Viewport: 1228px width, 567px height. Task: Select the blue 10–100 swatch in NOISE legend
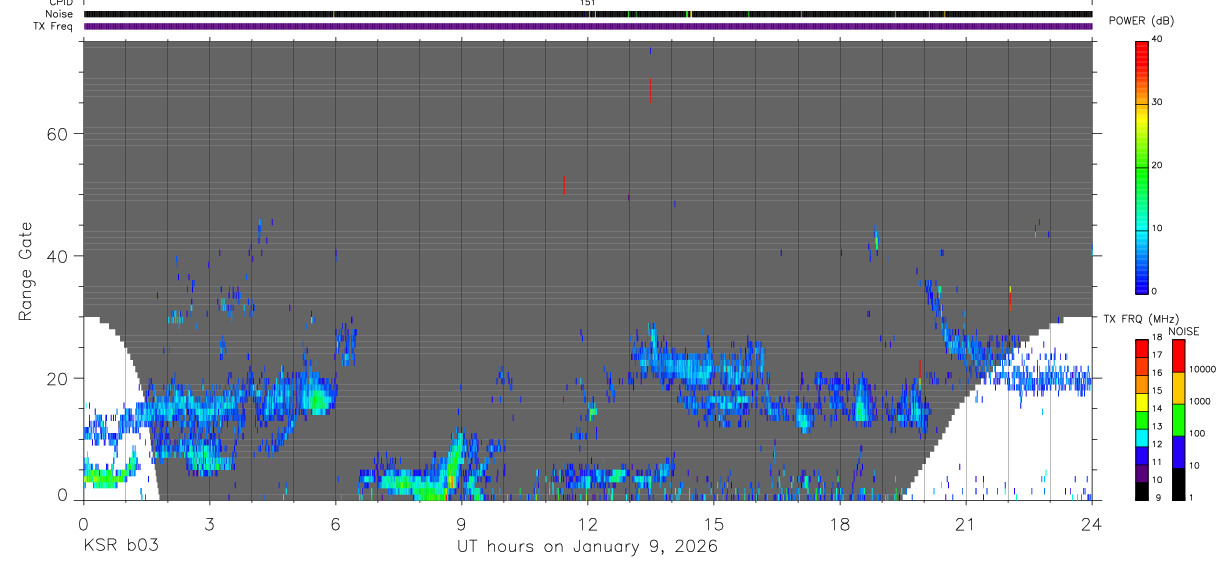1178,452
